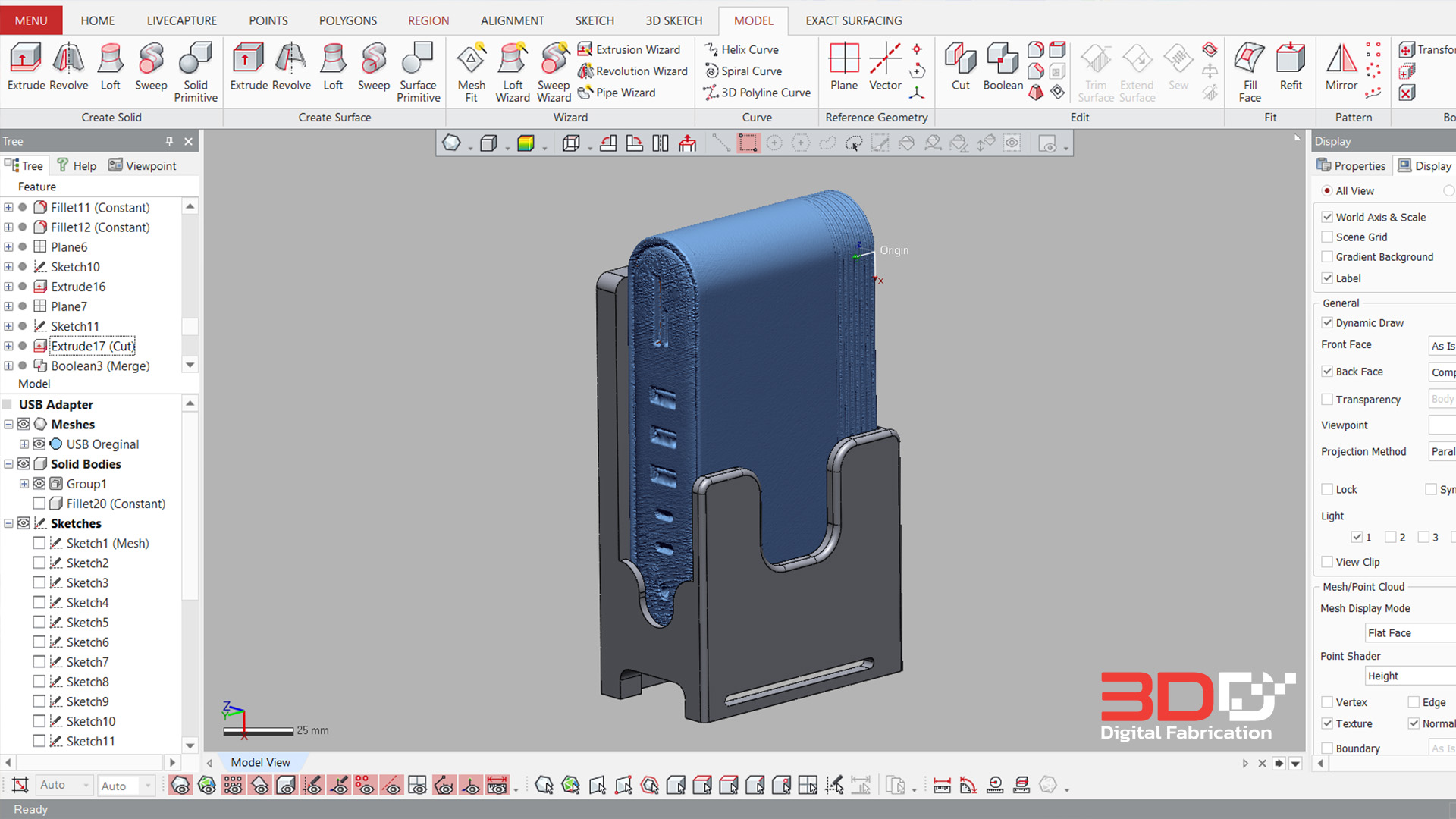Toggle Light 2 checkbox
Image resolution: width=1456 pixels, height=819 pixels.
1390,537
